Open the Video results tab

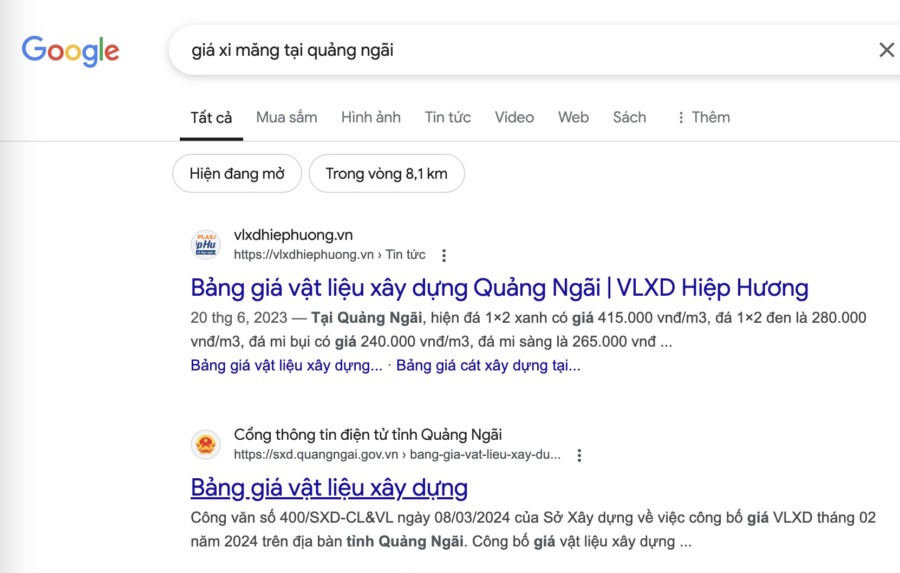click(x=514, y=117)
